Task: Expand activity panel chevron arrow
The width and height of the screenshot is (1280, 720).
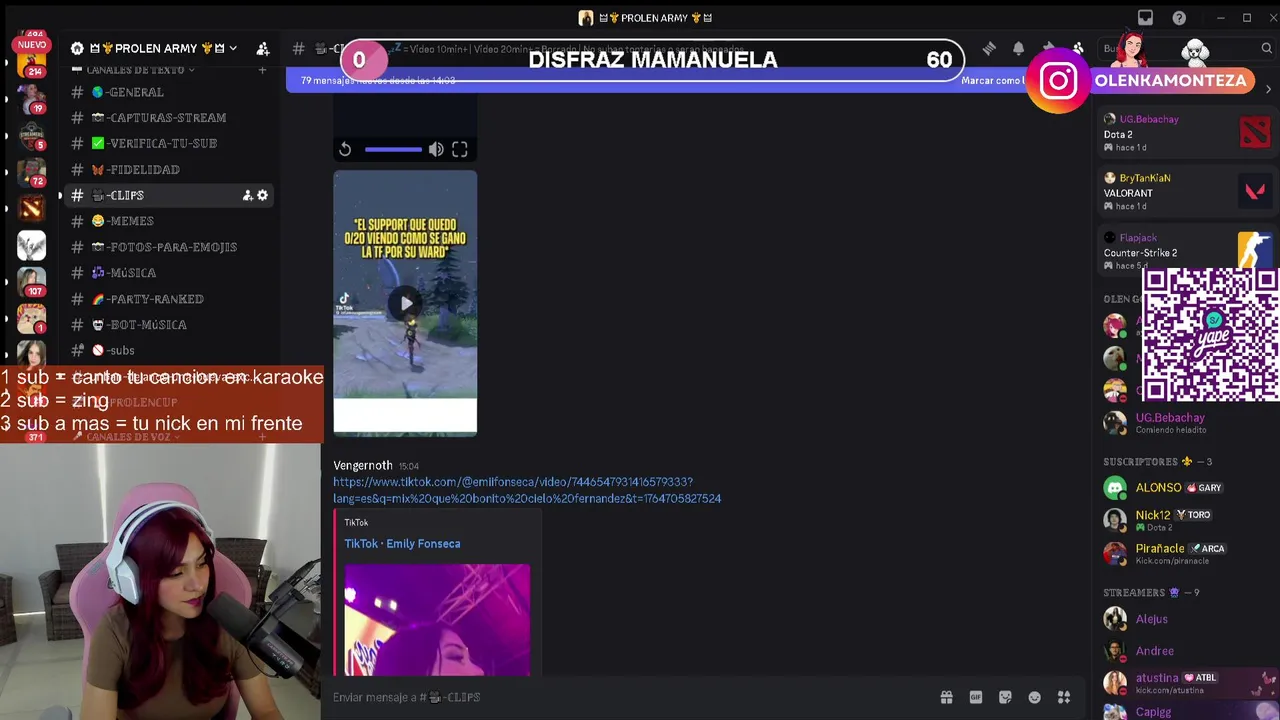Action: 1268,90
